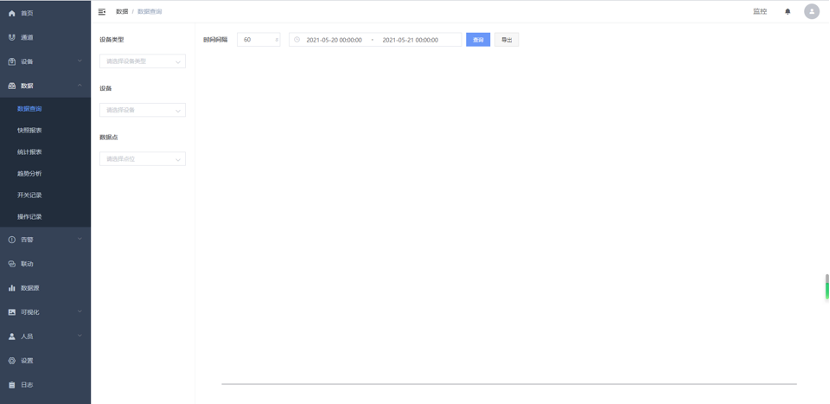Click the start date 2021-05-20 00:00:00
The height and width of the screenshot is (404, 830).
point(335,40)
